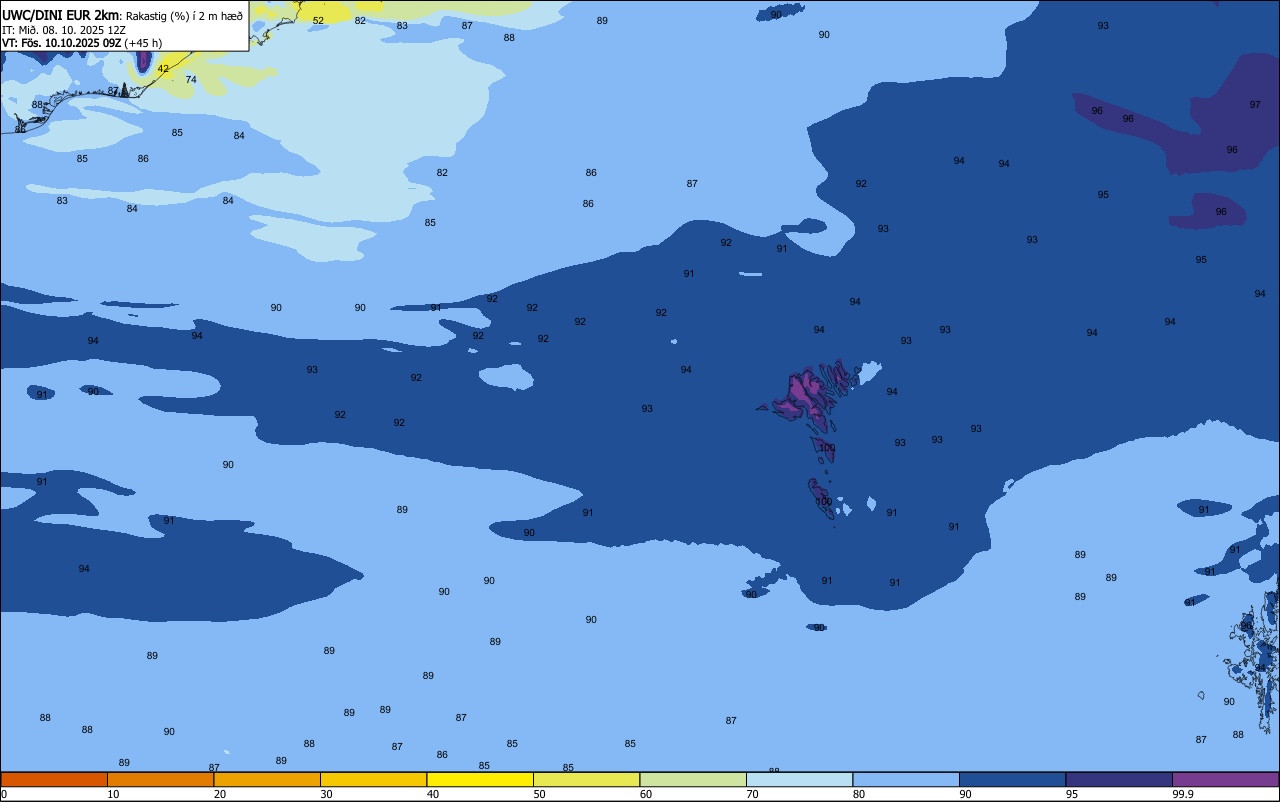Click the purple legend swatch above 99.9
Screen dimensions: 1280x802
pyautogui.click(x=1225, y=779)
